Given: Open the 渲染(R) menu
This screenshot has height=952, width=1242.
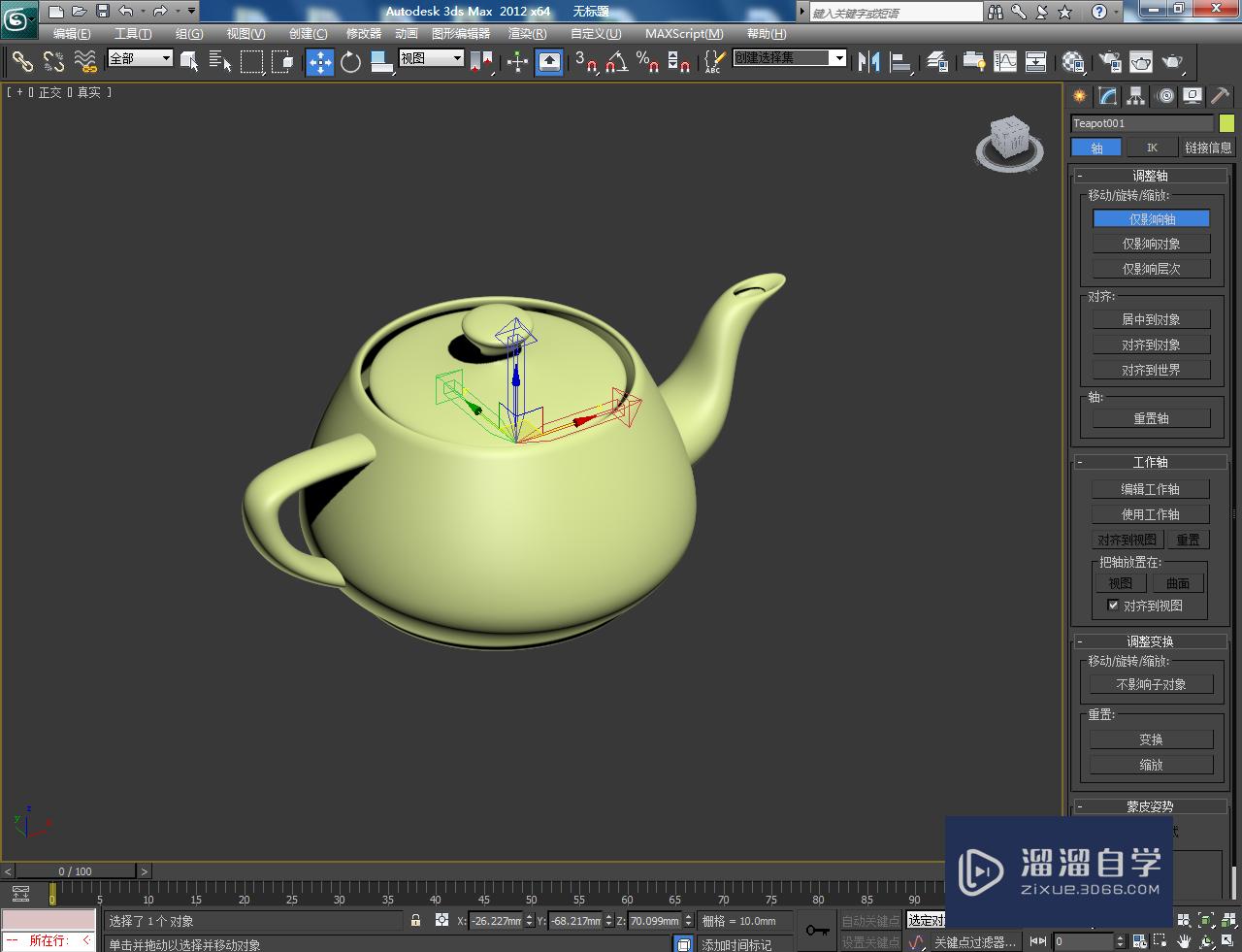Looking at the screenshot, I should coord(527,33).
